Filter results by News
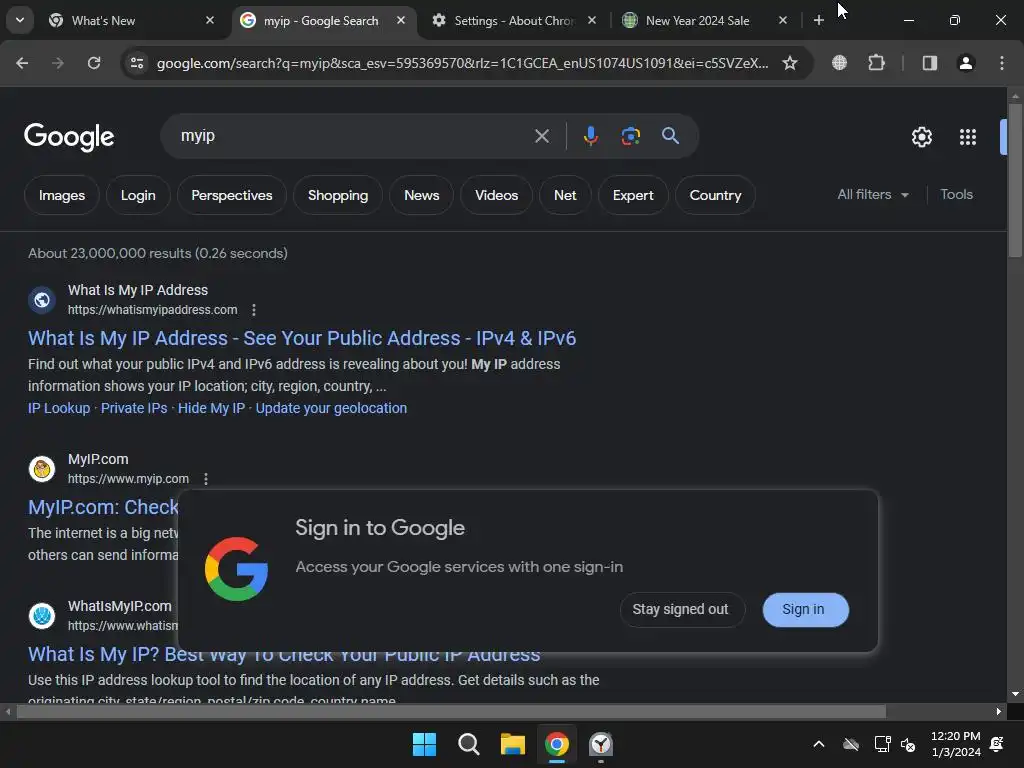Image resolution: width=1024 pixels, height=768 pixels. point(421,195)
